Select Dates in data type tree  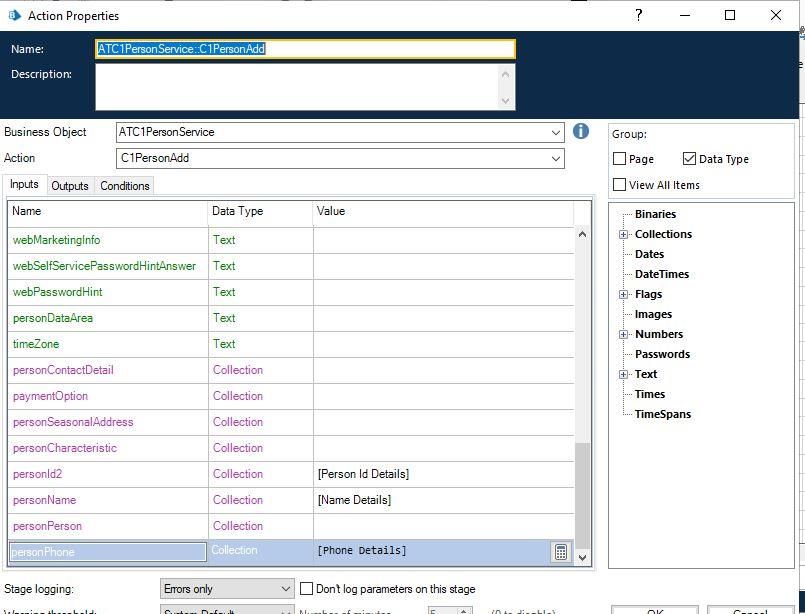click(649, 254)
